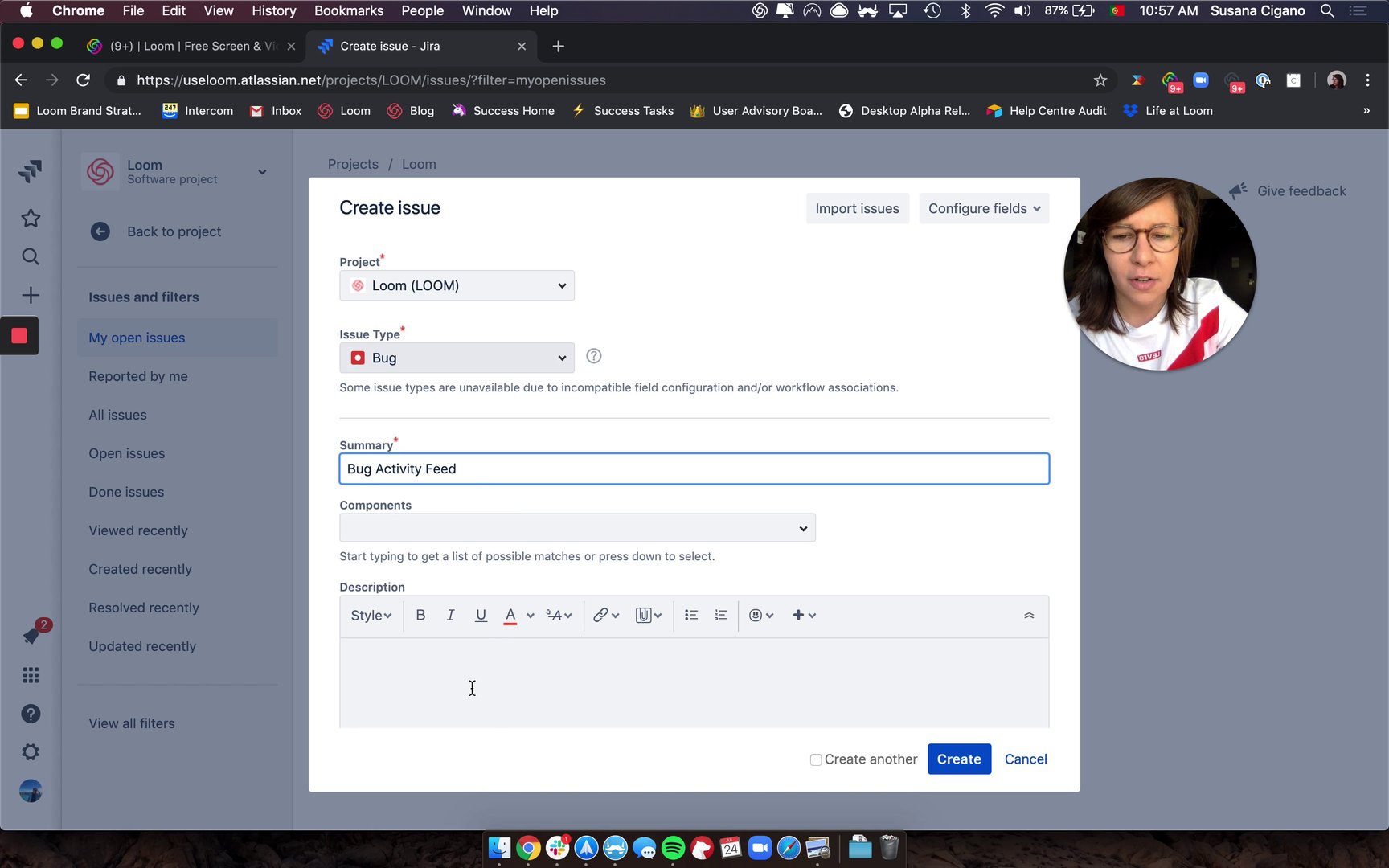This screenshot has height=868, width=1389.
Task: Click the red Loom recording stop icon
Action: (x=19, y=336)
